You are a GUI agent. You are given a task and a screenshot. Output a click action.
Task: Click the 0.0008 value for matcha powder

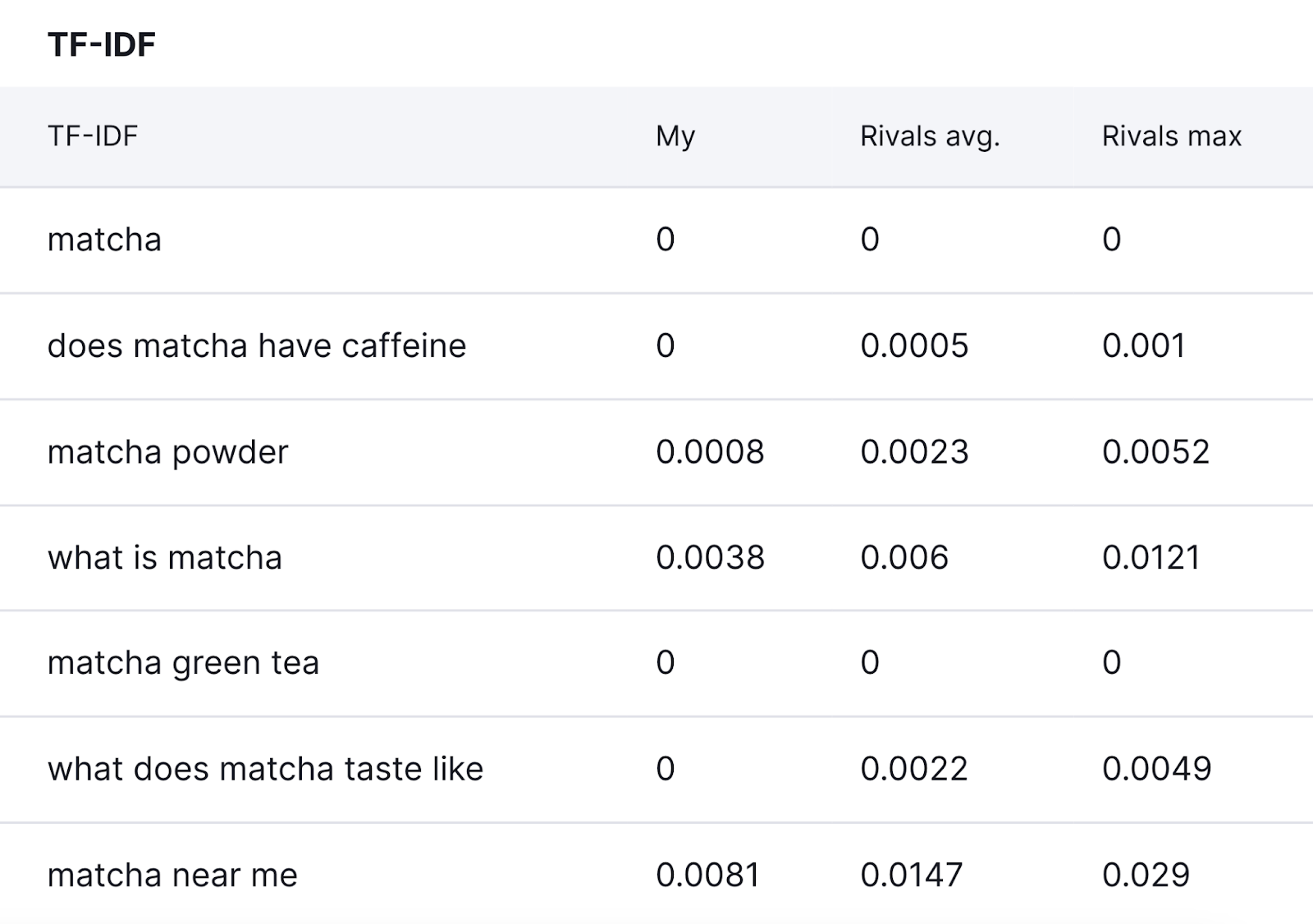709,451
